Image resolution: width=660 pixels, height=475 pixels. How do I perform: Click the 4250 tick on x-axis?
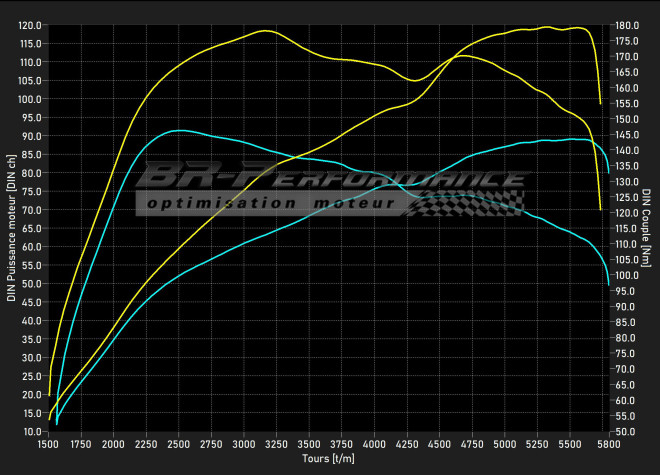point(408,443)
